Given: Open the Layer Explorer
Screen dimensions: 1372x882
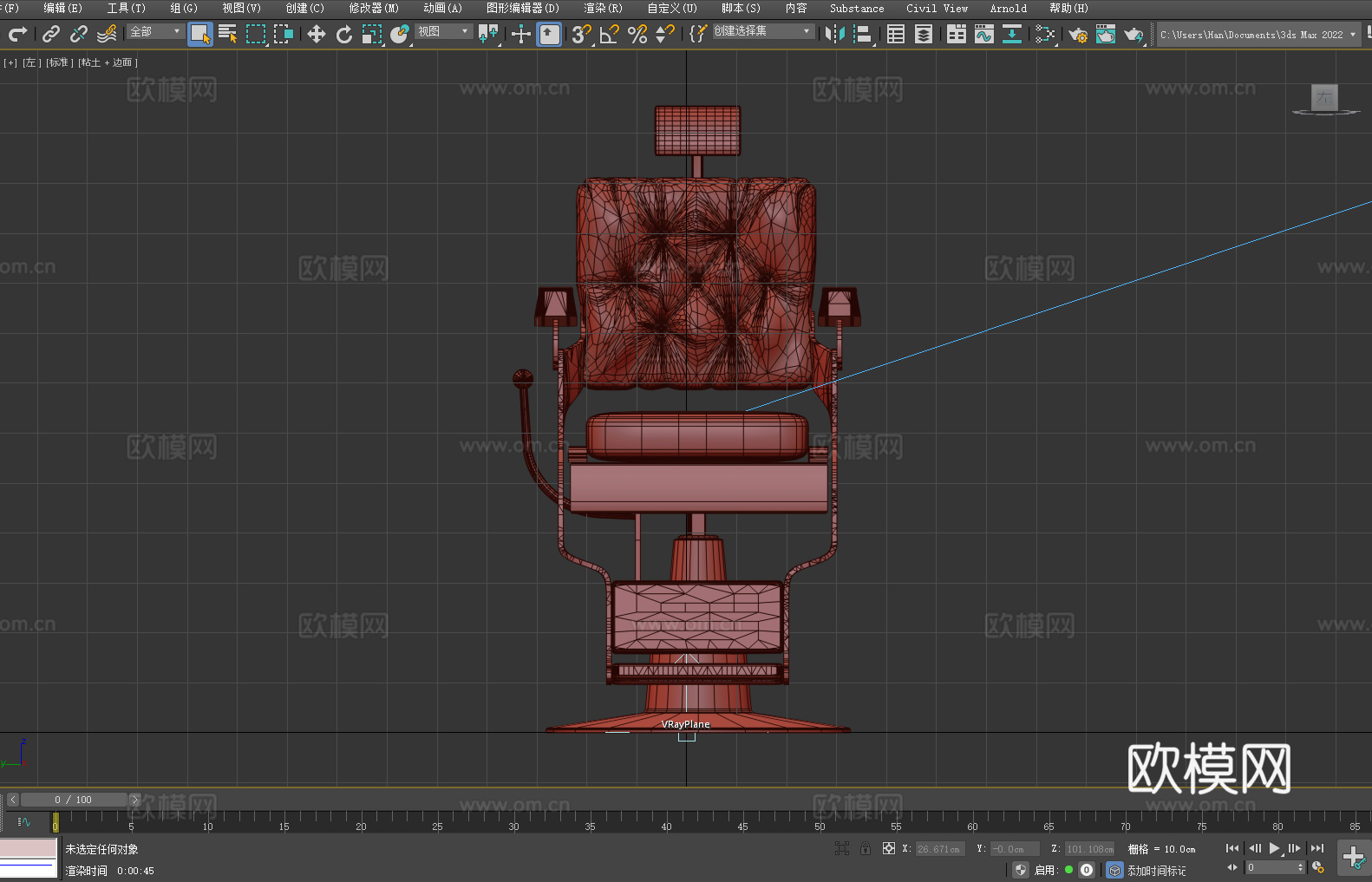Looking at the screenshot, I should (924, 34).
